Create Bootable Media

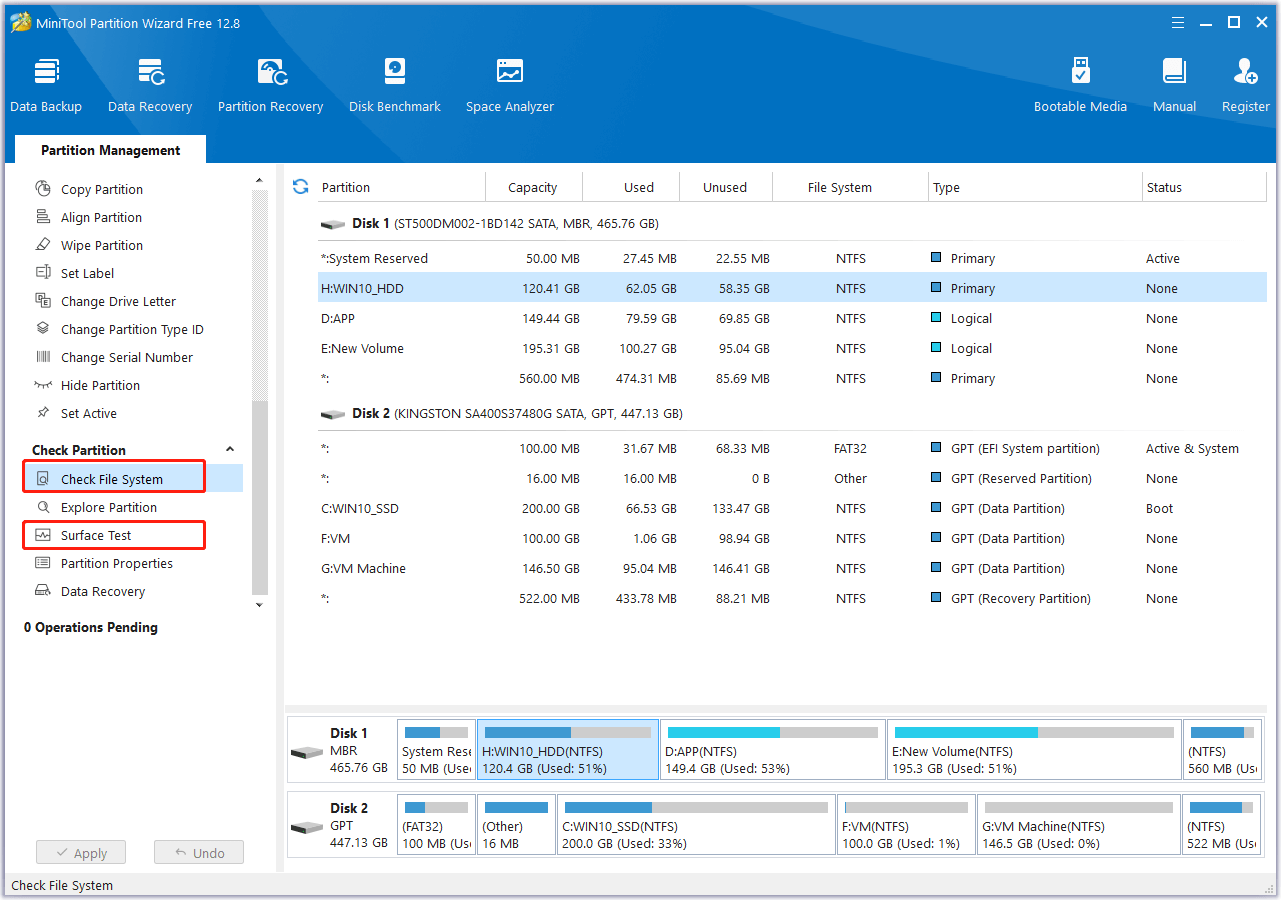coord(1080,85)
